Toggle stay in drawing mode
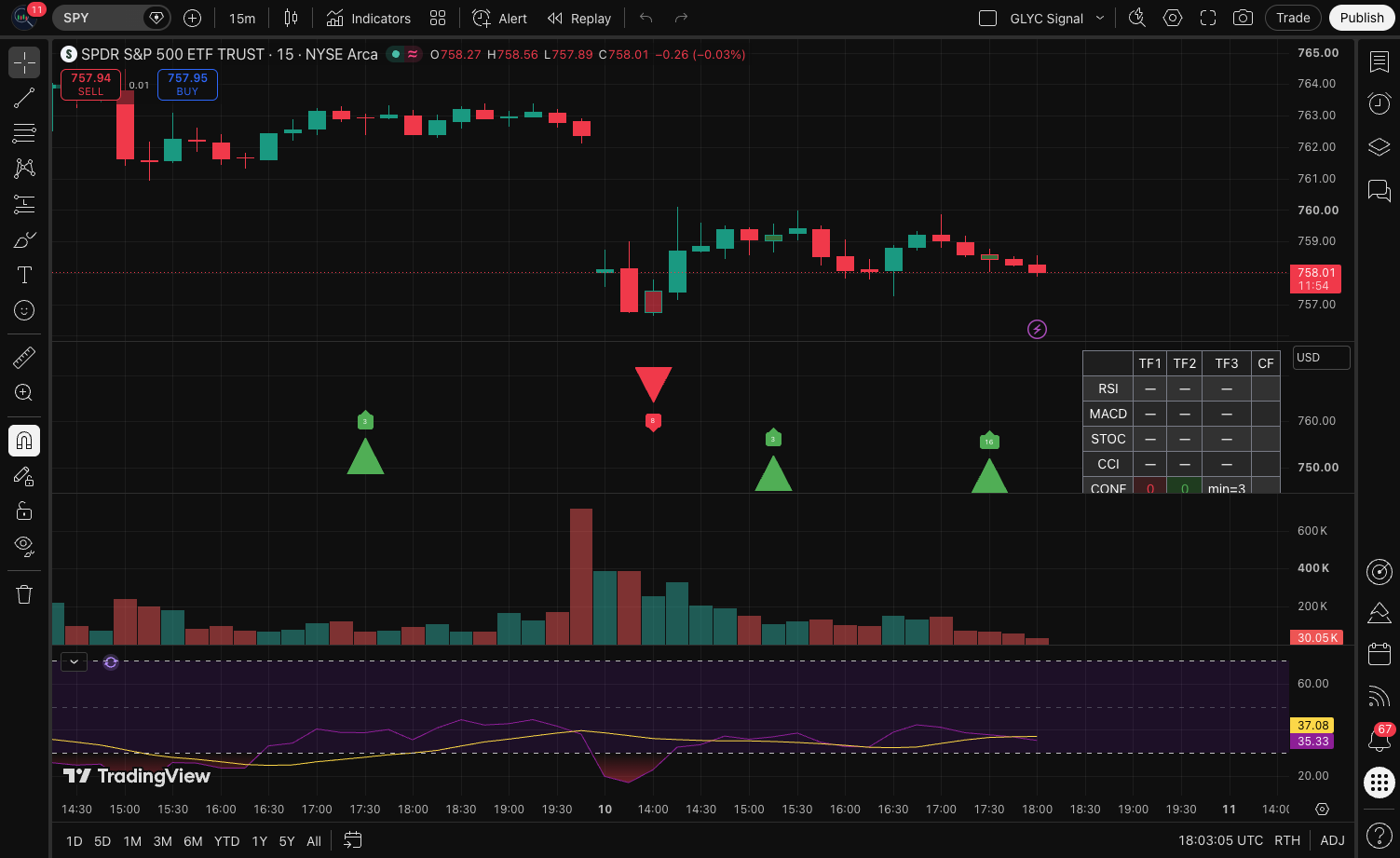This screenshot has width=1400, height=858. [x=24, y=476]
